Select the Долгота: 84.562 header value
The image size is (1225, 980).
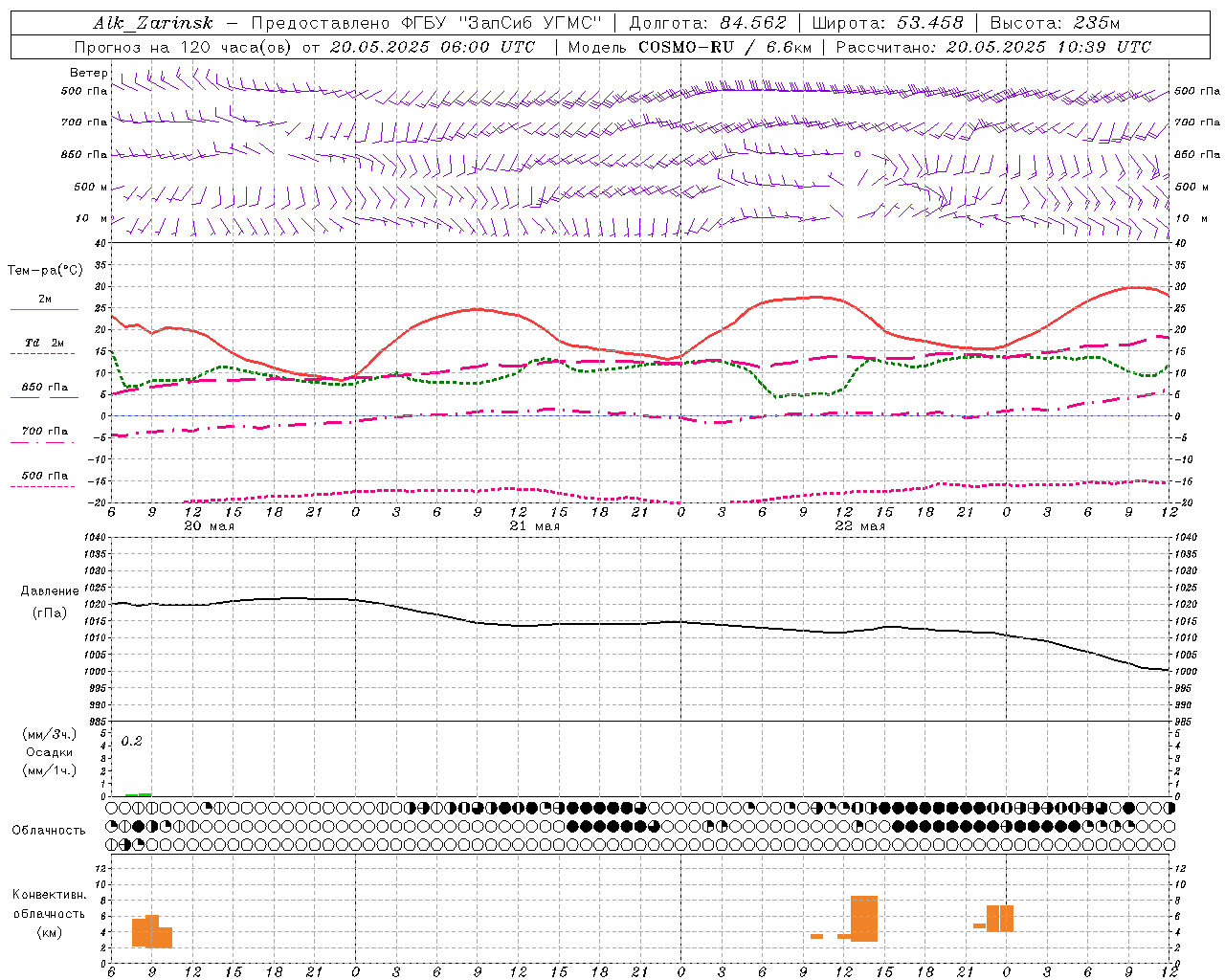[708, 23]
